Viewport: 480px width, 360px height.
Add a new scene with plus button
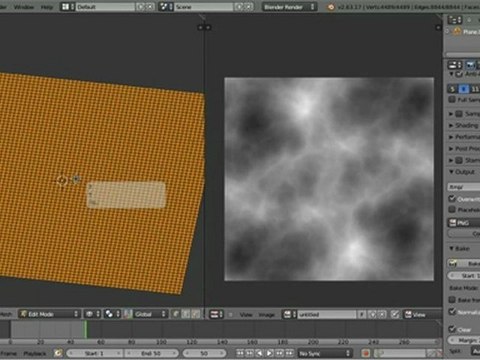[x=239, y=7]
